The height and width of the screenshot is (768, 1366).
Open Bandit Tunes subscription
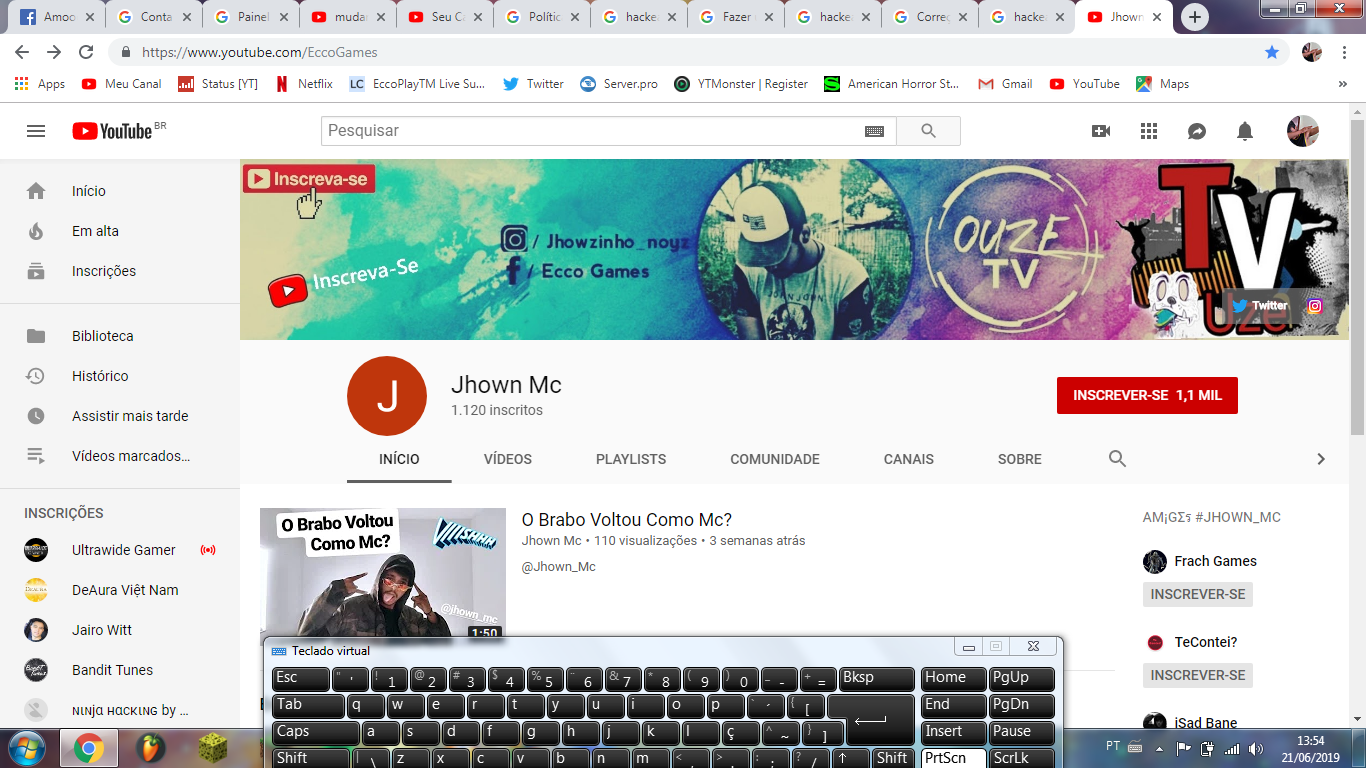[120, 670]
